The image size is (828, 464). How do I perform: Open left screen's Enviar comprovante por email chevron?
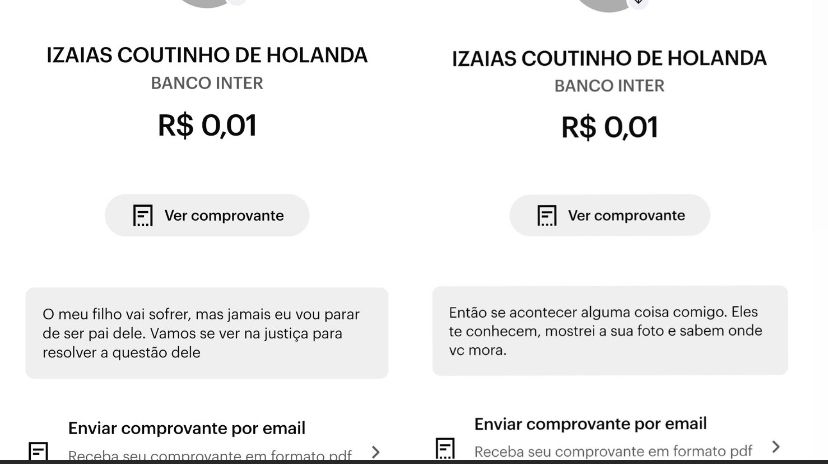pyautogui.click(x=376, y=452)
